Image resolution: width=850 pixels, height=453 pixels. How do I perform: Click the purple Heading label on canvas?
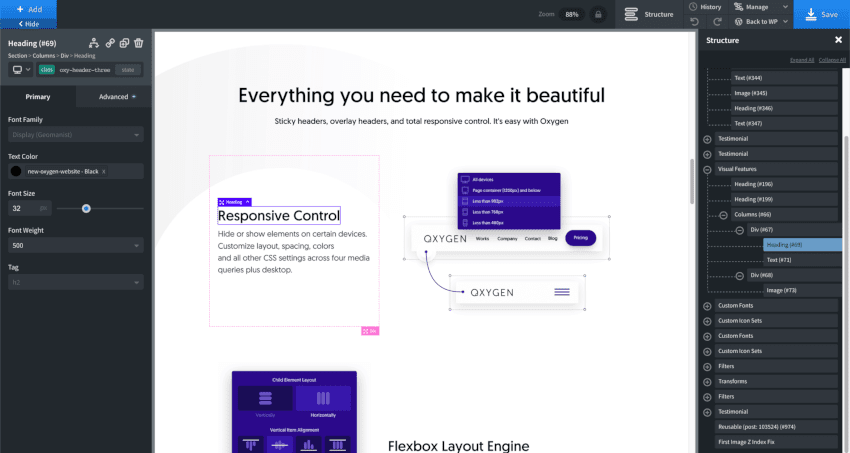tap(234, 202)
